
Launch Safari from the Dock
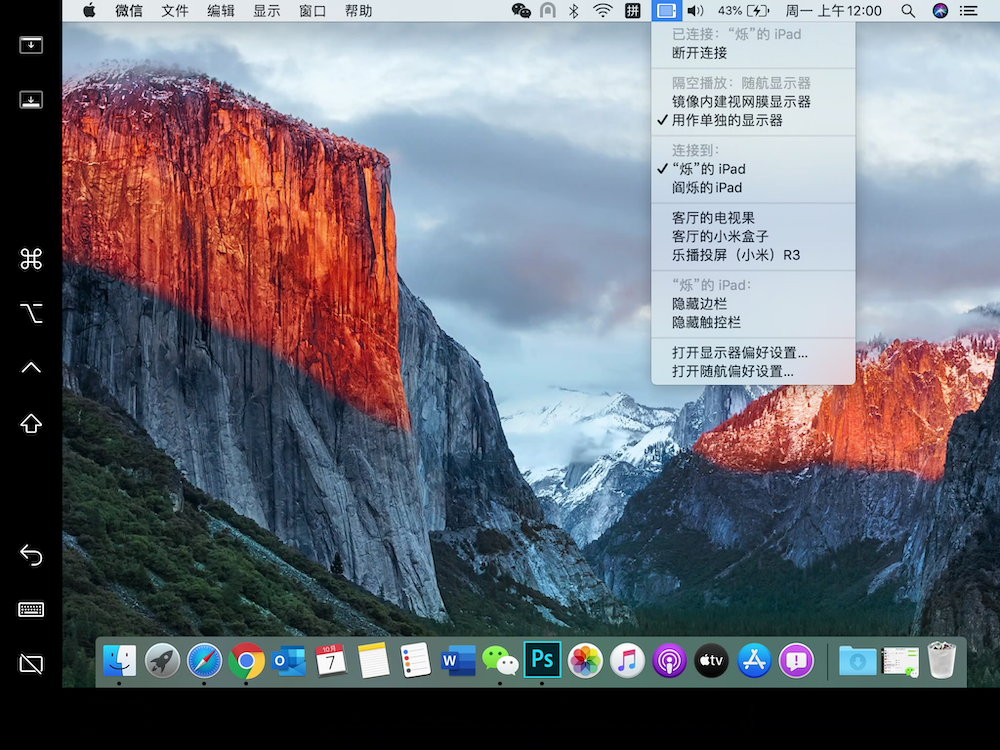pos(204,660)
